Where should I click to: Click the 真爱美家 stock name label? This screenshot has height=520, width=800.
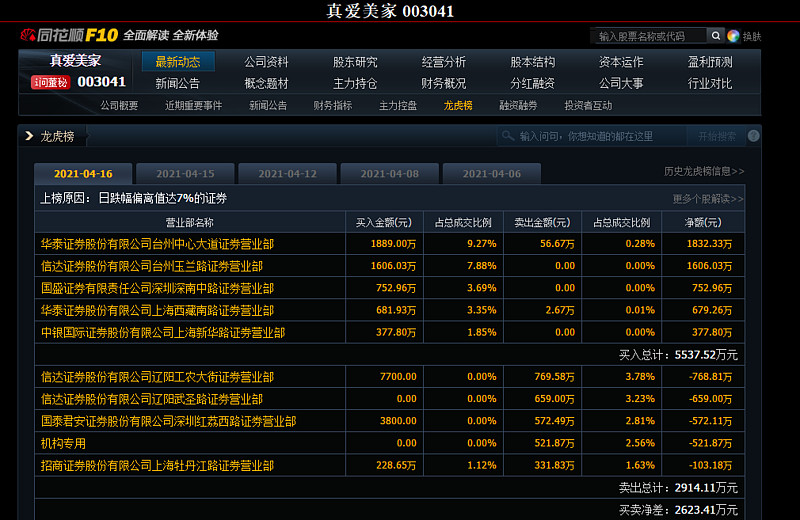coord(75,60)
